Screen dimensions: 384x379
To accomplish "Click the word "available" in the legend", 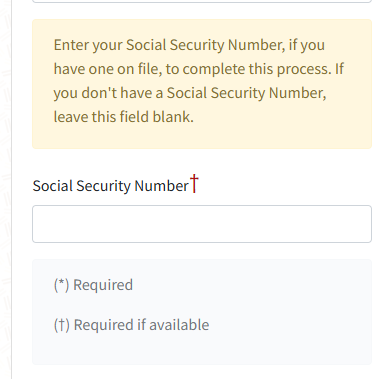I will (179, 325).
